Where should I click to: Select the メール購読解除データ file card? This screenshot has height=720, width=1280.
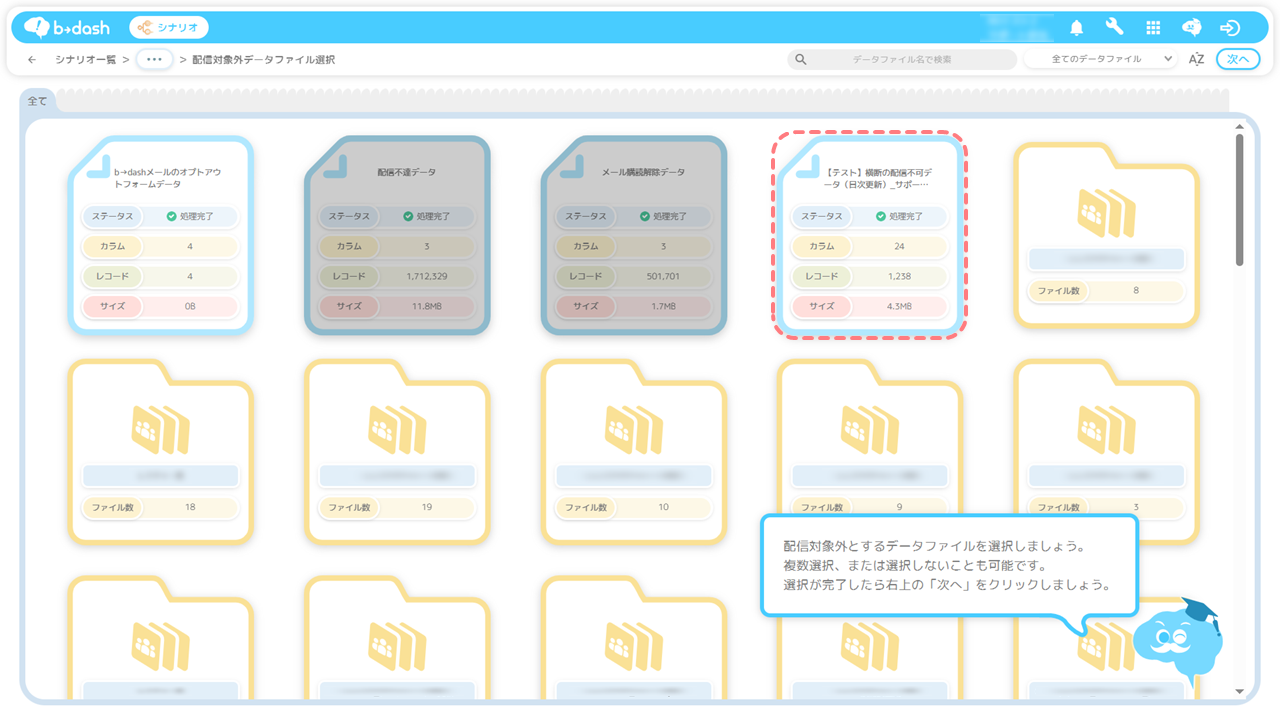(634, 234)
